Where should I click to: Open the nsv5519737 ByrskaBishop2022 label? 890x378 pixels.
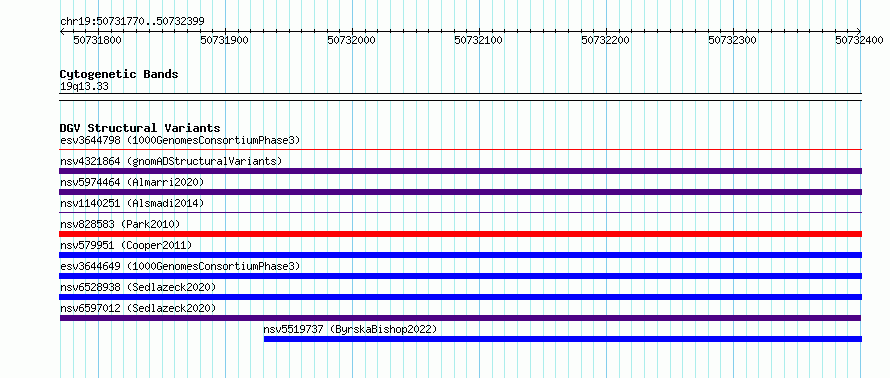click(x=350, y=329)
